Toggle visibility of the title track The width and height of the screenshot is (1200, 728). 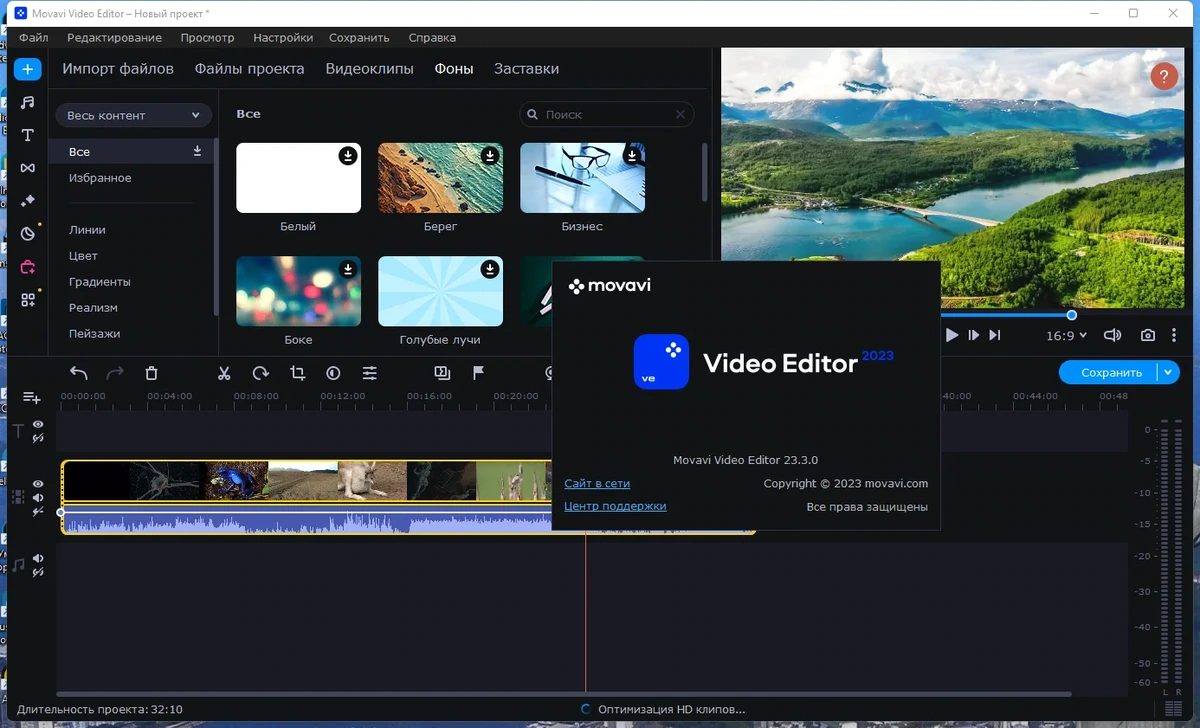click(38, 425)
